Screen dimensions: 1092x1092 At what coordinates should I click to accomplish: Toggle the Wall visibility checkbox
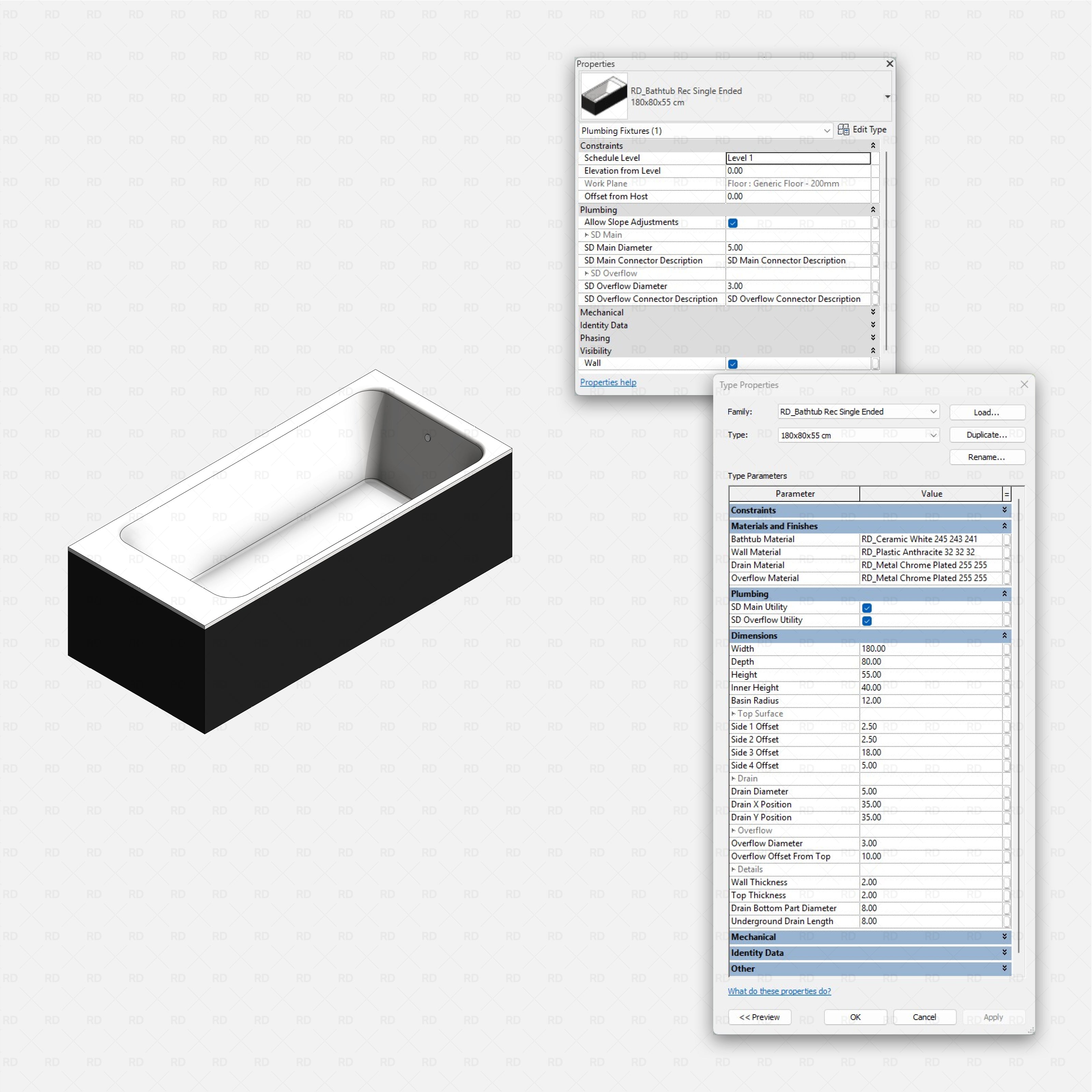733,364
